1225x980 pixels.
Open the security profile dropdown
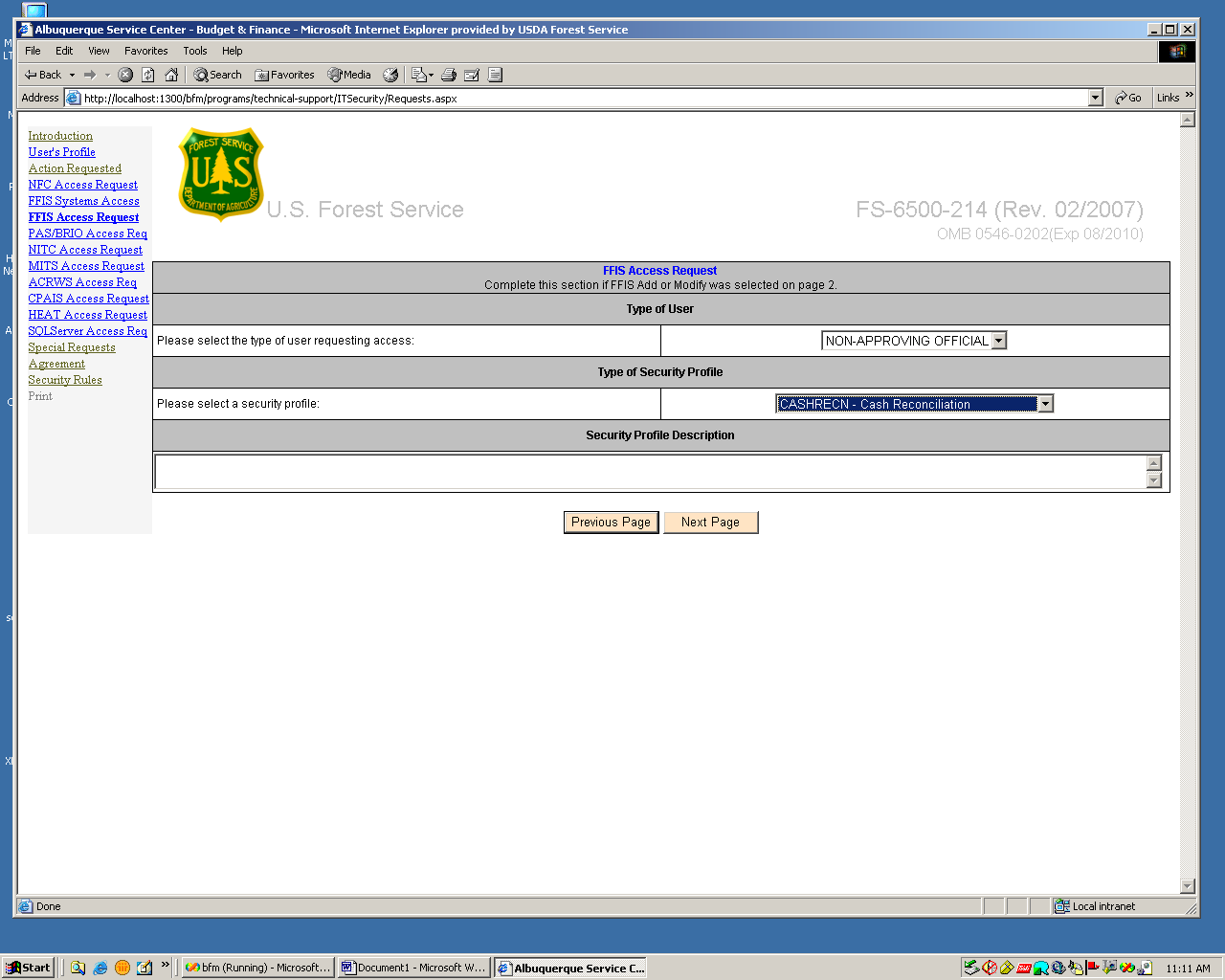coord(1045,404)
